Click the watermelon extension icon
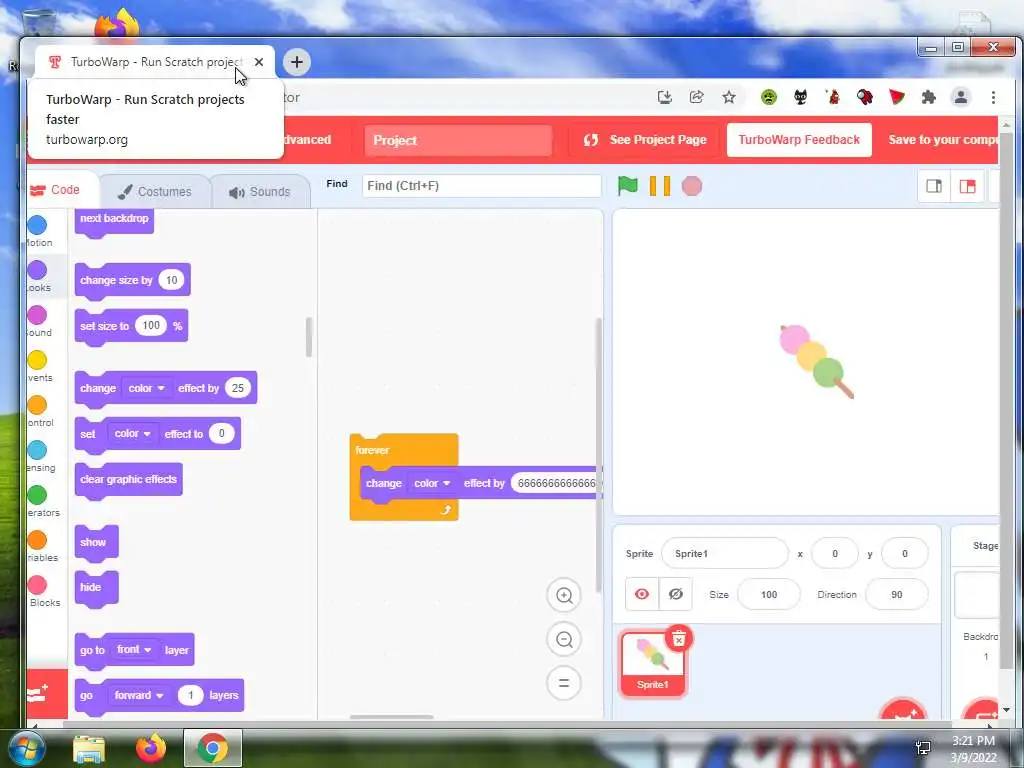The width and height of the screenshot is (1024, 768). pyautogui.click(x=897, y=97)
